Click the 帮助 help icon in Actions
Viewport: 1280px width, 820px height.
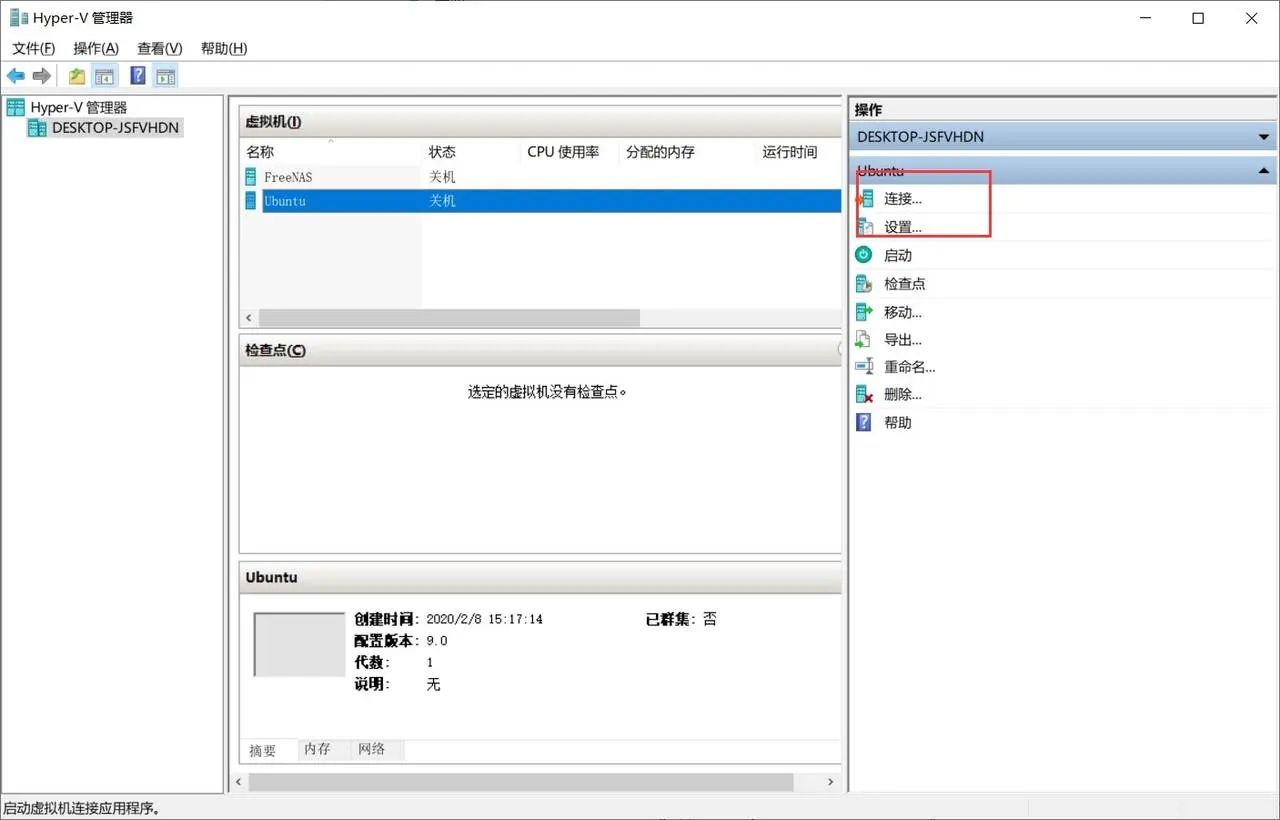point(865,423)
